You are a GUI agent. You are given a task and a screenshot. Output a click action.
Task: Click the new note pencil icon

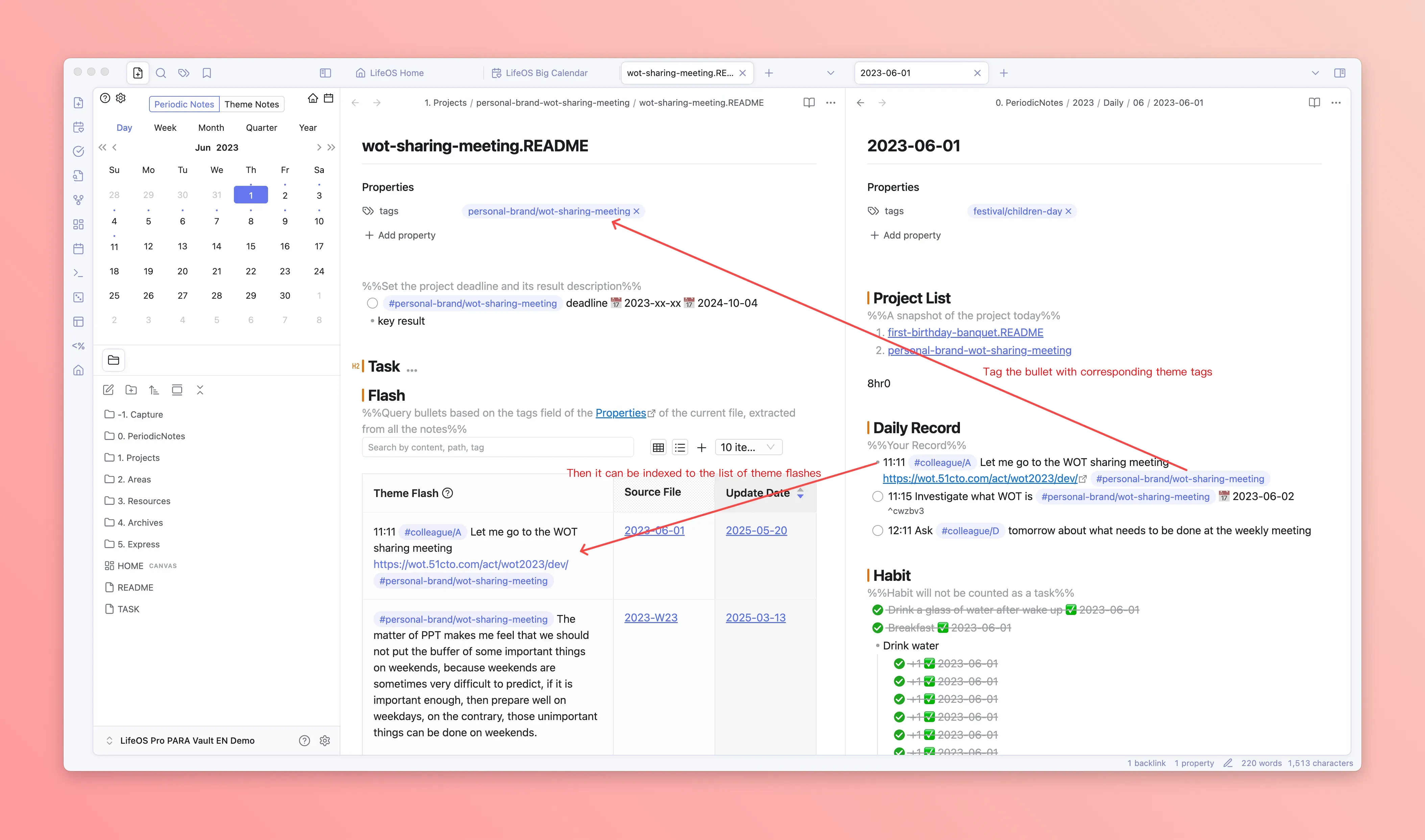(x=108, y=390)
